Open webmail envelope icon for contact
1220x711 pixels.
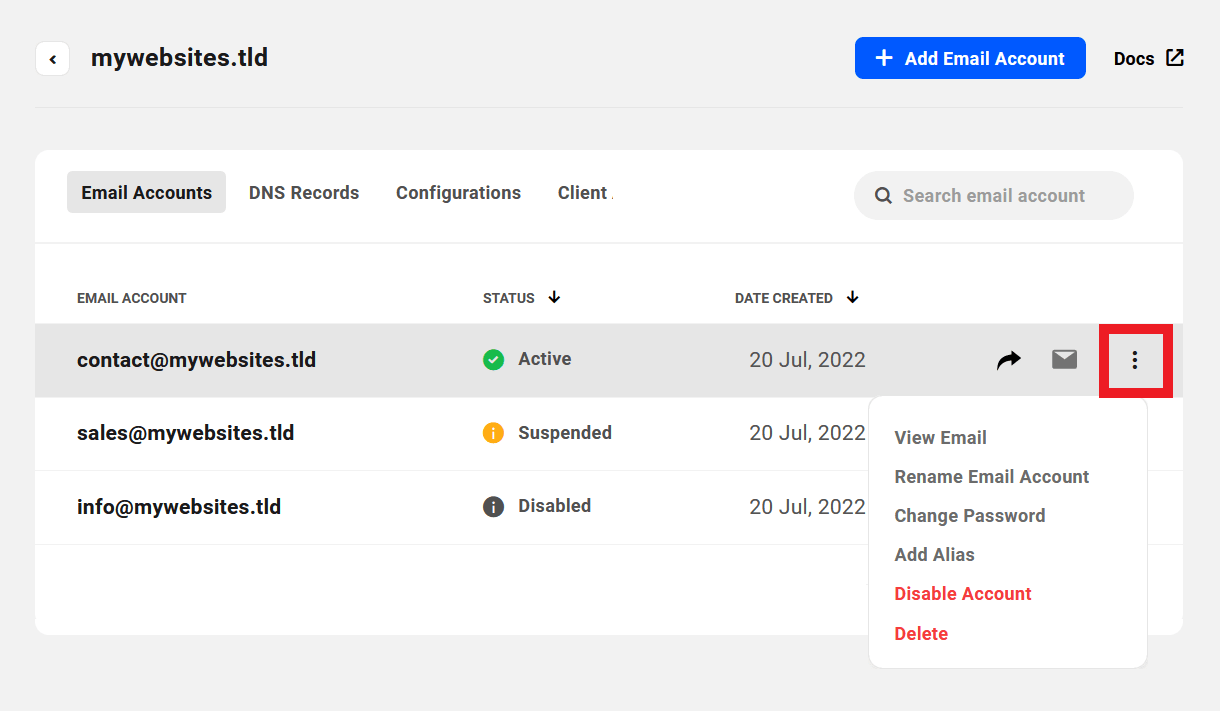1064,359
